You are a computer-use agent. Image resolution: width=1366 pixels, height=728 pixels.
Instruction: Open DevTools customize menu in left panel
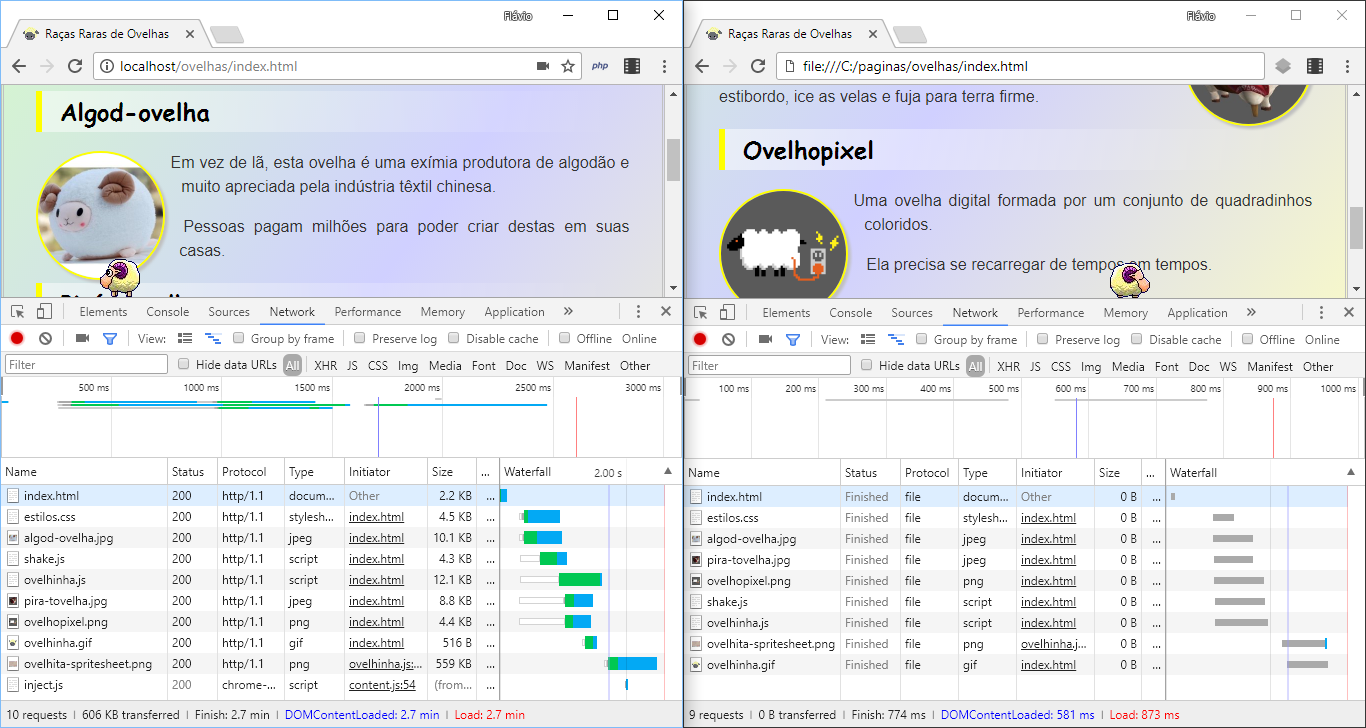pyautogui.click(x=638, y=312)
